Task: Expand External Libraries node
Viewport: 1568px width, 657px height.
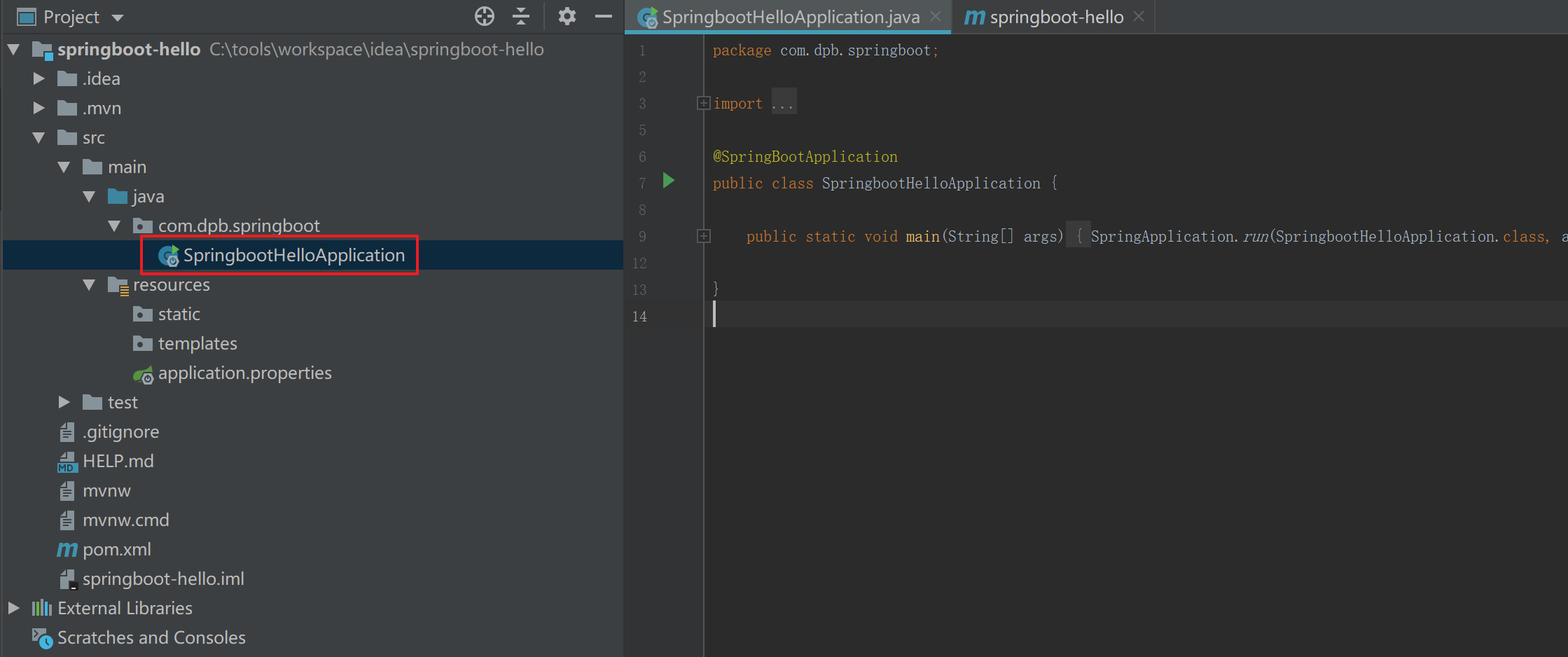Action: 13,609
